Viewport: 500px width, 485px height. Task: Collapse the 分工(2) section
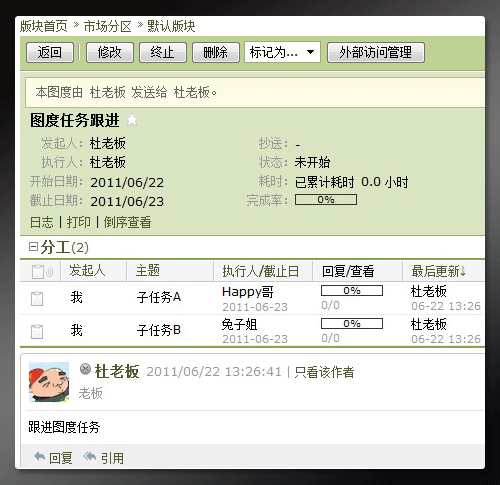pyautogui.click(x=33, y=247)
